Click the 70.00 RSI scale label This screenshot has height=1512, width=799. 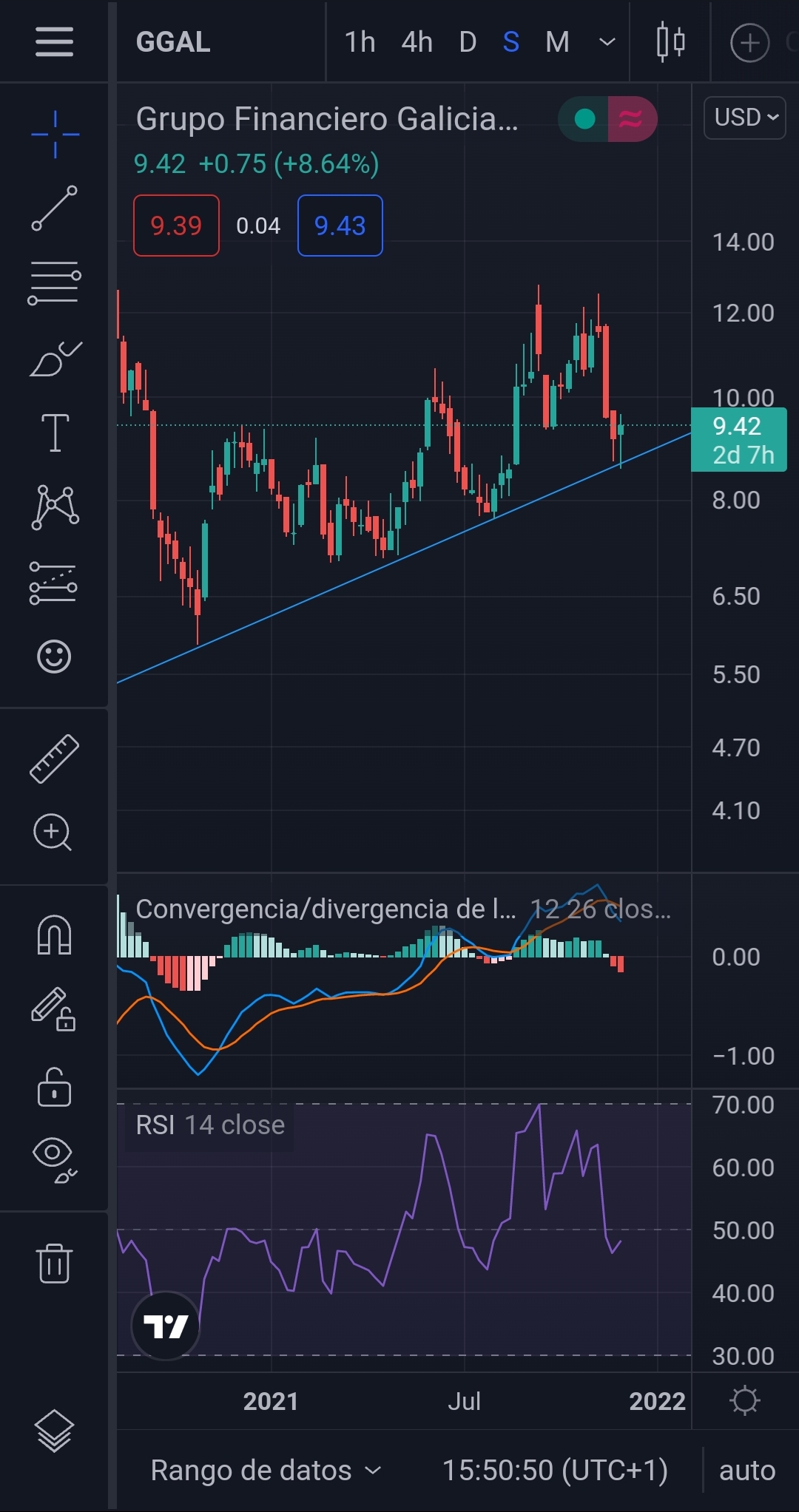point(743,1105)
